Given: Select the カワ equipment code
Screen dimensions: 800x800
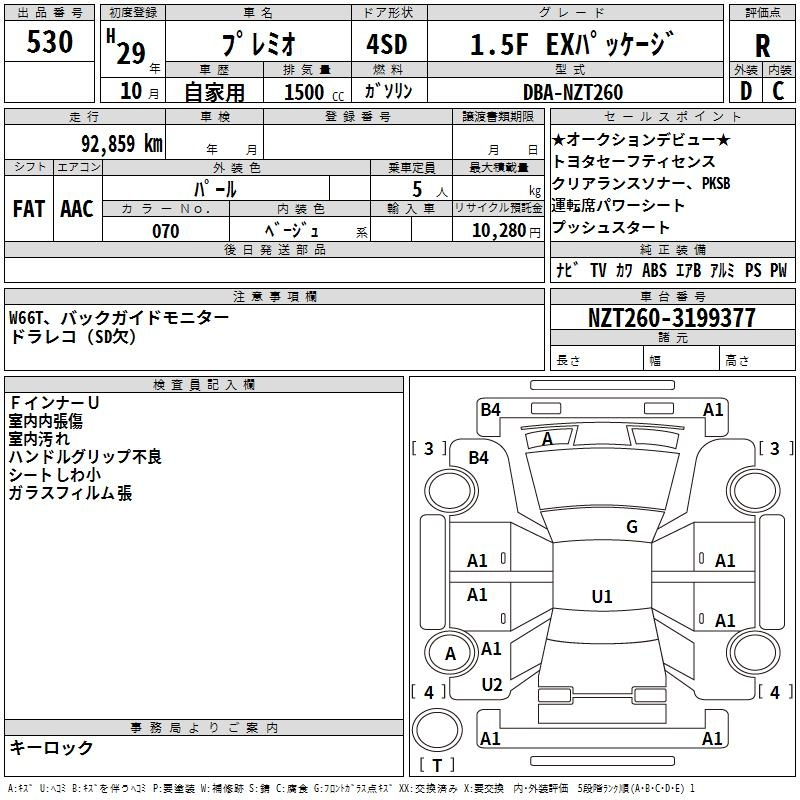Looking at the screenshot, I should point(624,270).
